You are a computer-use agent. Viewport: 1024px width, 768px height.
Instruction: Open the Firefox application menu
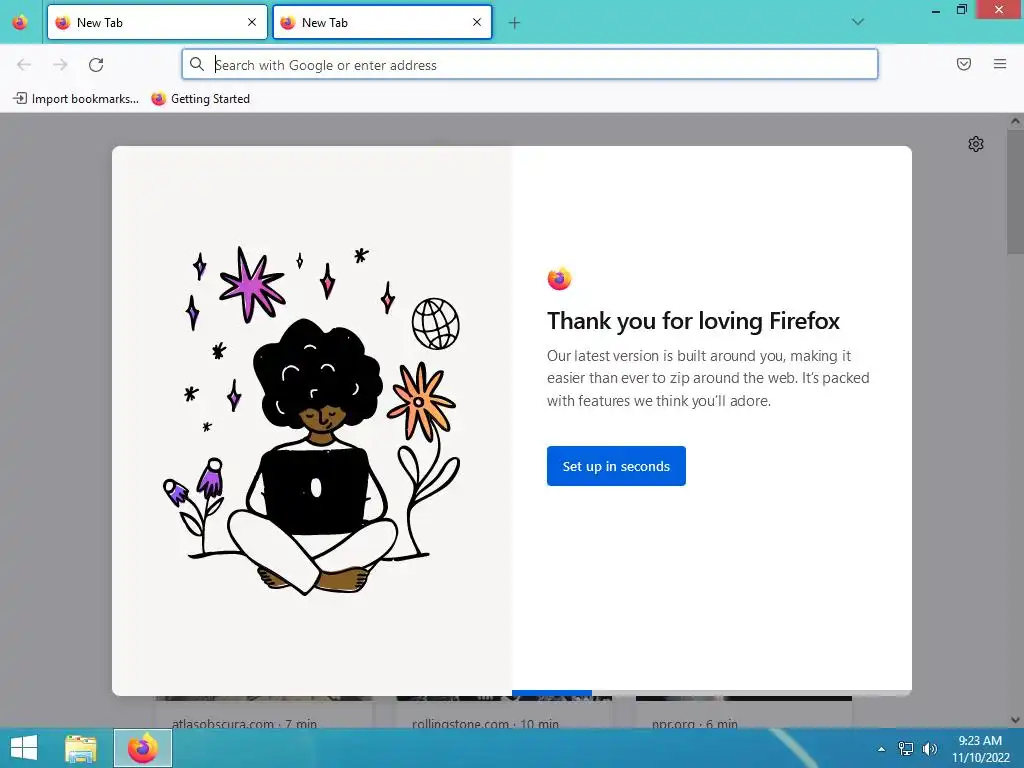1000,64
